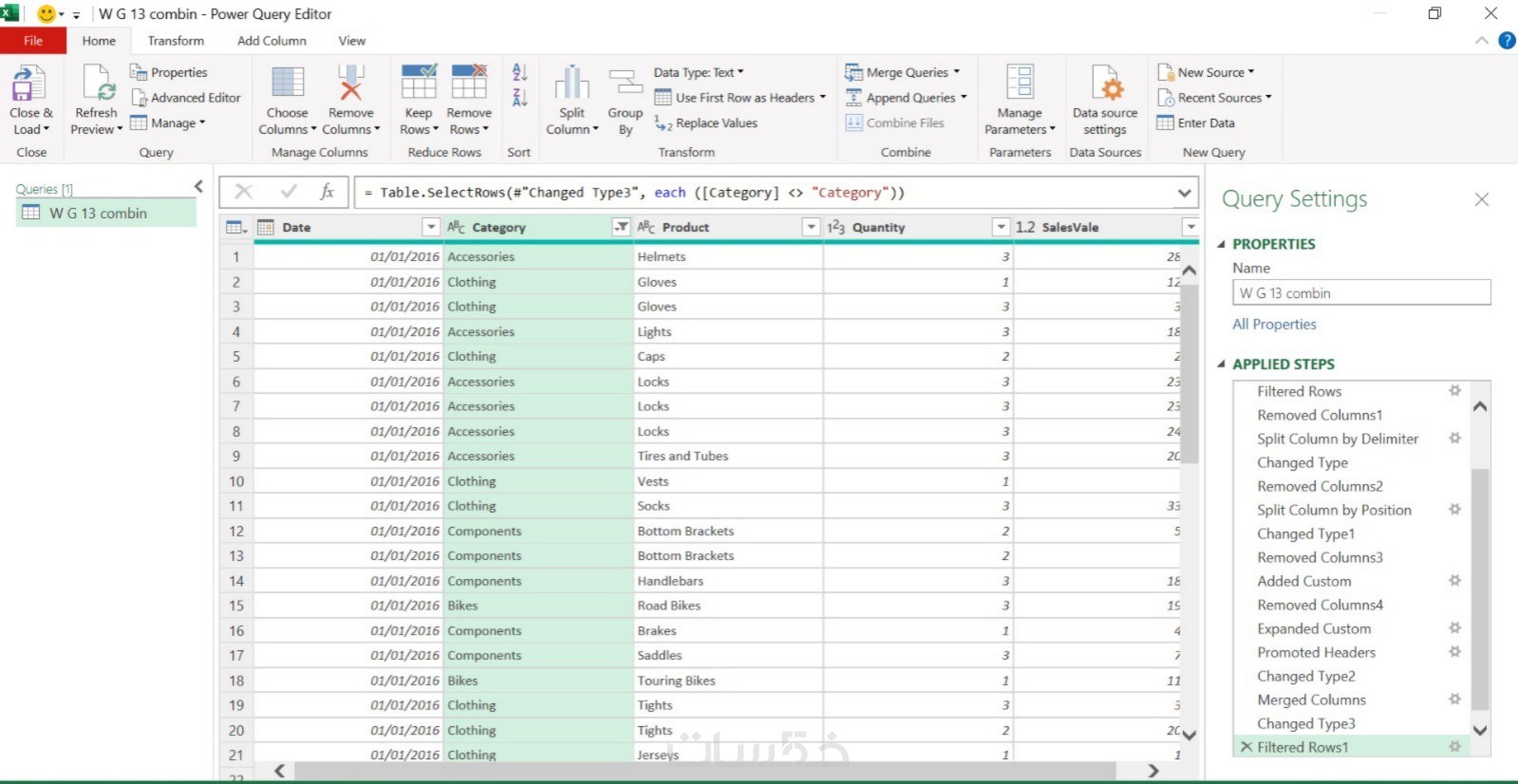
Task: Expand the formula bar with its chevron
Action: [1185, 193]
